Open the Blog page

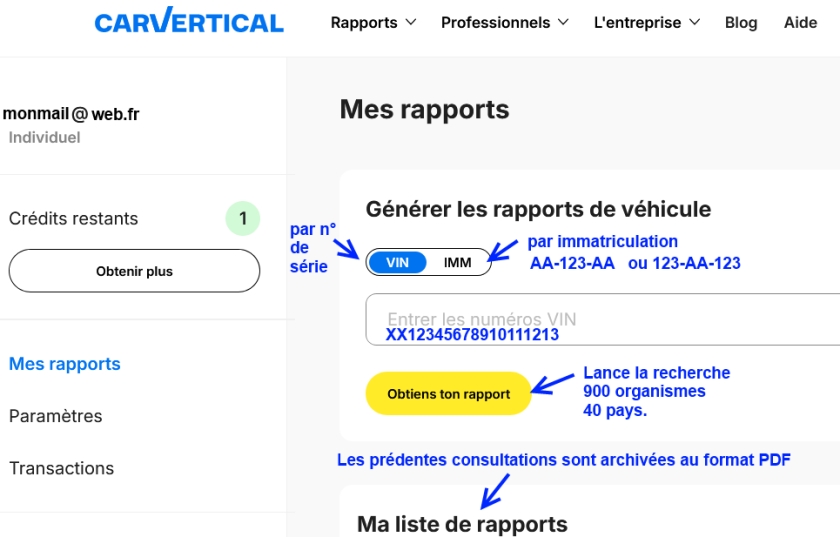740,22
